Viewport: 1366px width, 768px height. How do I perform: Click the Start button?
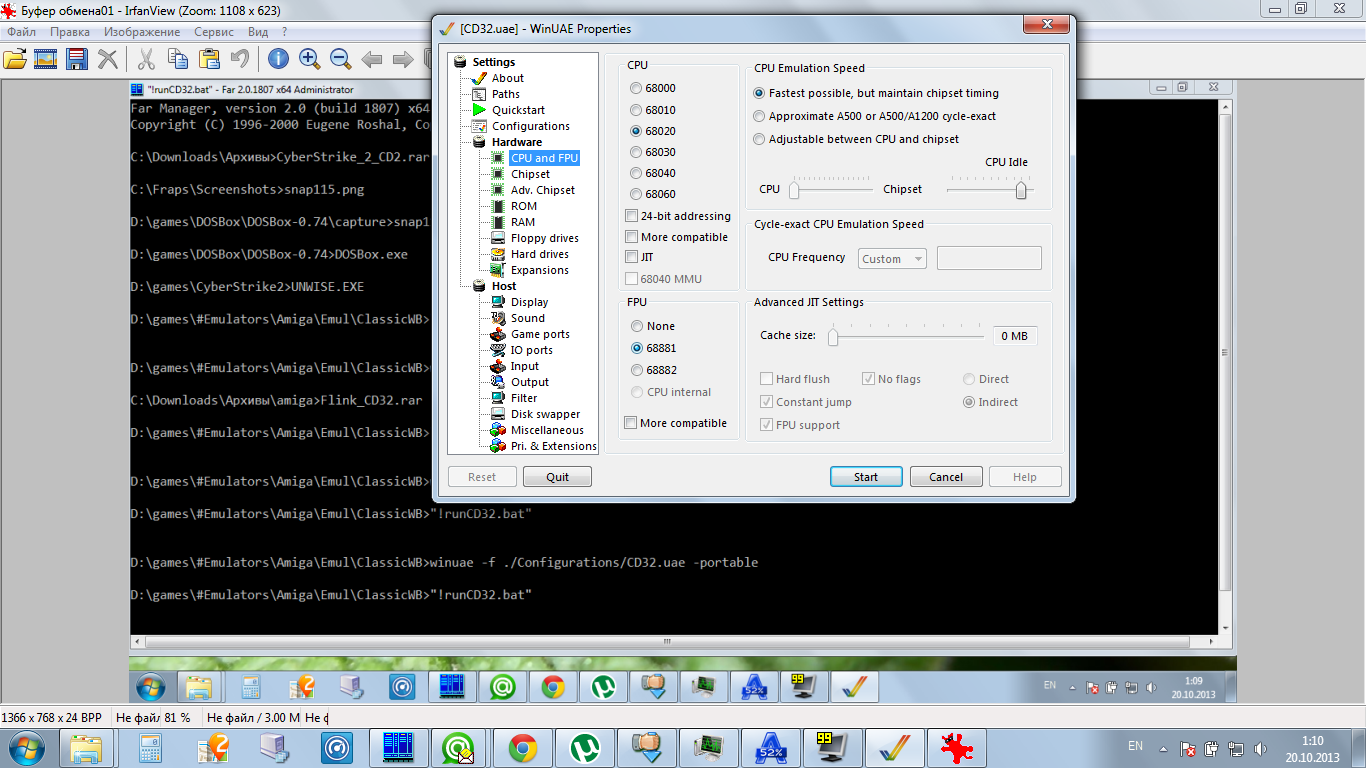pos(866,477)
